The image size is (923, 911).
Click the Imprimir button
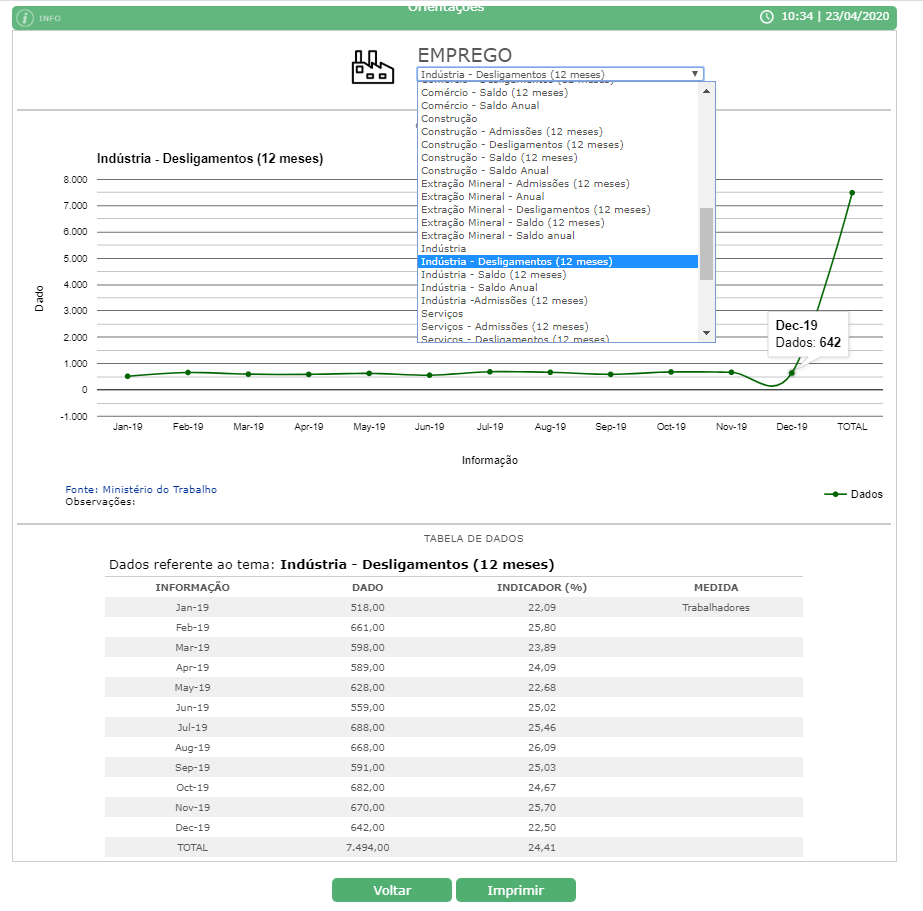(x=516, y=890)
